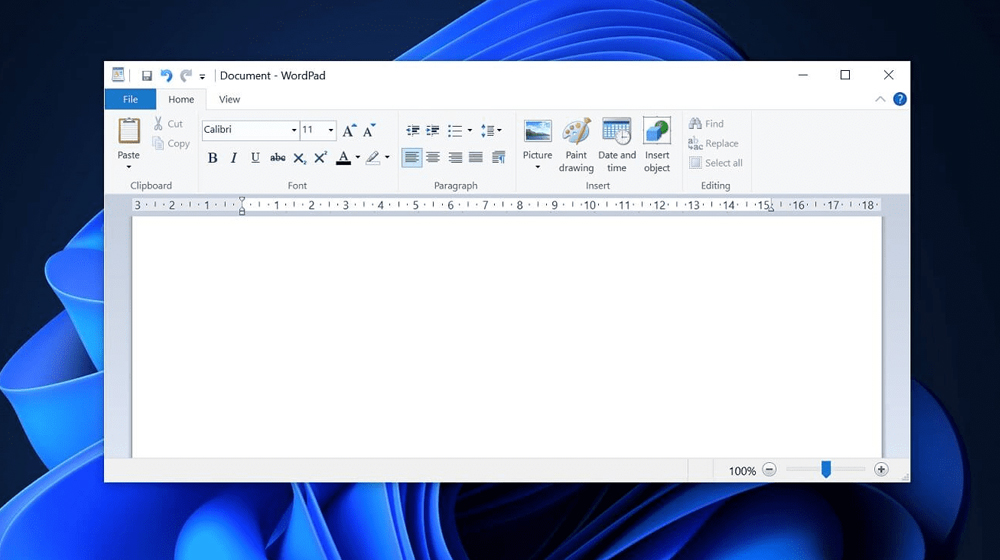Image resolution: width=1000 pixels, height=560 pixels.
Task: Align text left
Action: pos(412,157)
